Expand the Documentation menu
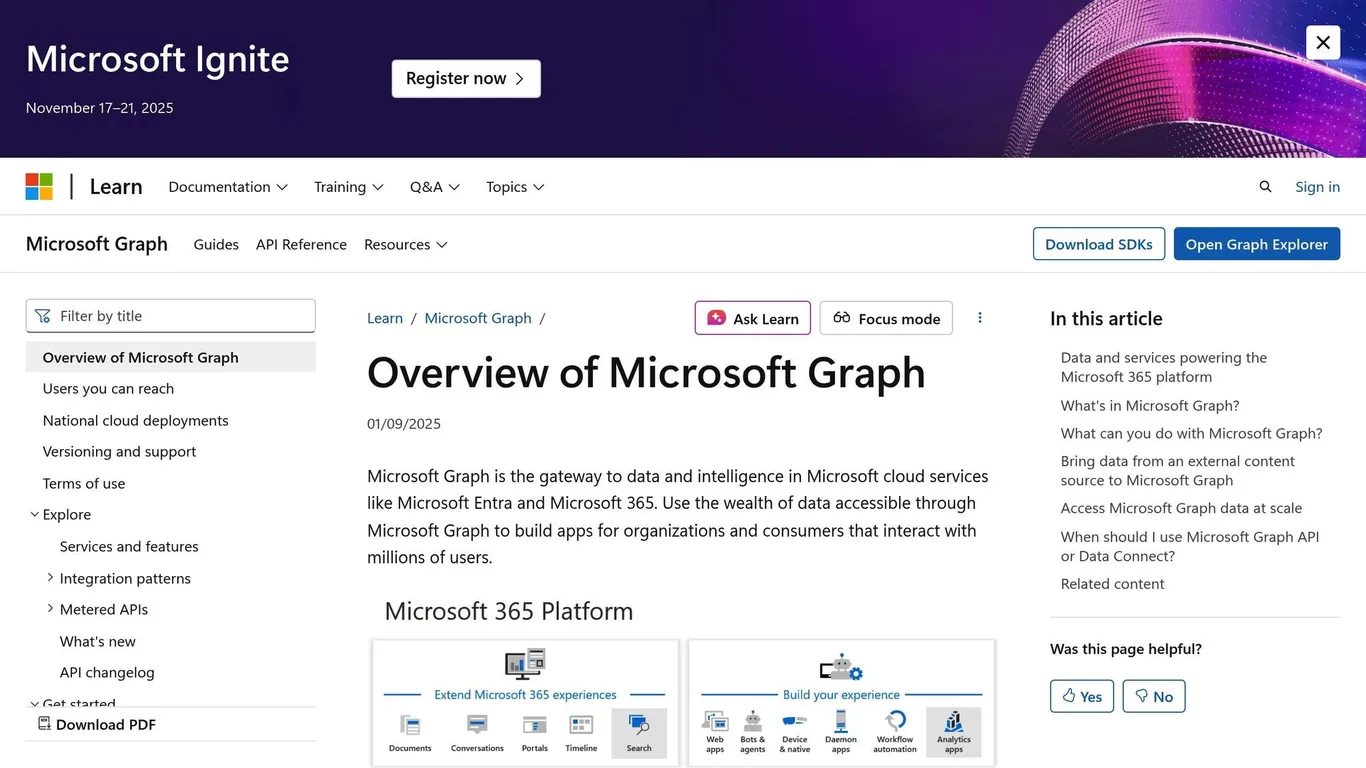Image resolution: width=1366 pixels, height=768 pixels. pos(228,187)
